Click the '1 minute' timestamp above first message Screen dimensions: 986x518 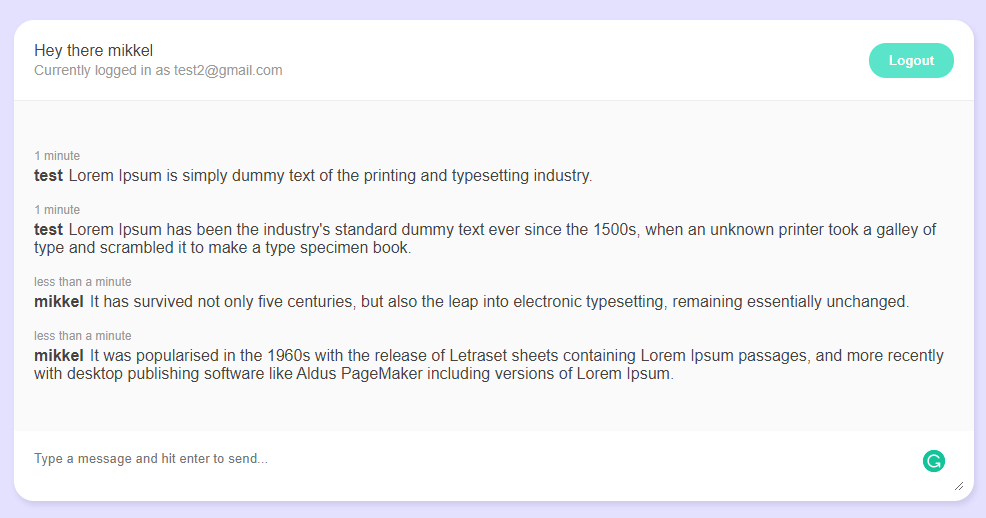[57, 156]
